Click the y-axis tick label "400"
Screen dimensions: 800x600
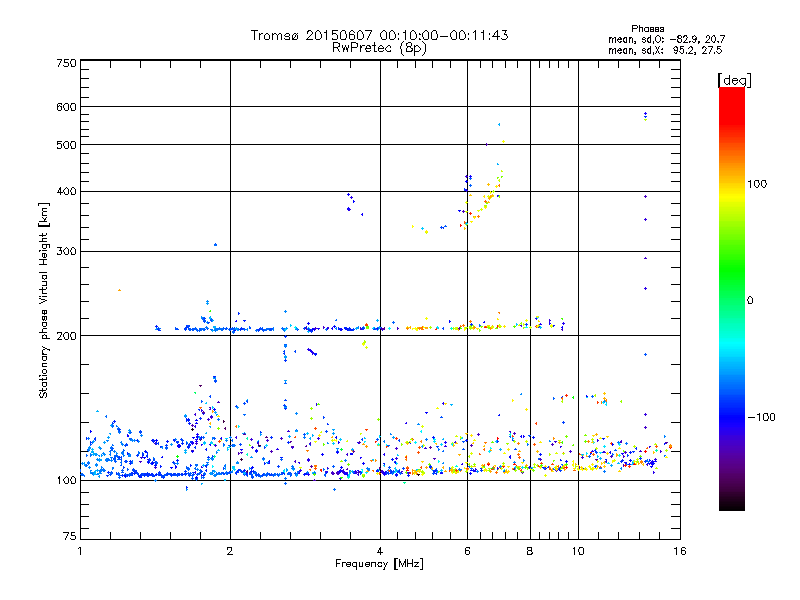(x=66, y=192)
